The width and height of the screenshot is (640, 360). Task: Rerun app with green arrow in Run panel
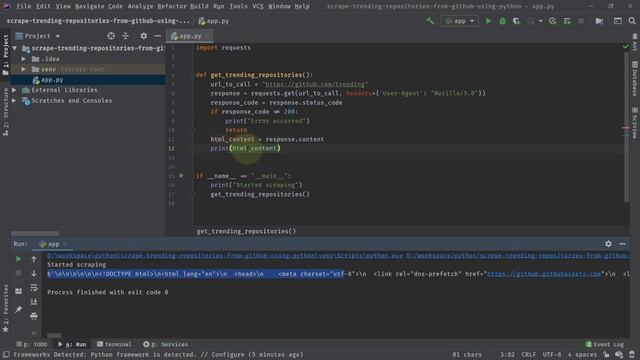pyautogui.click(x=18, y=259)
